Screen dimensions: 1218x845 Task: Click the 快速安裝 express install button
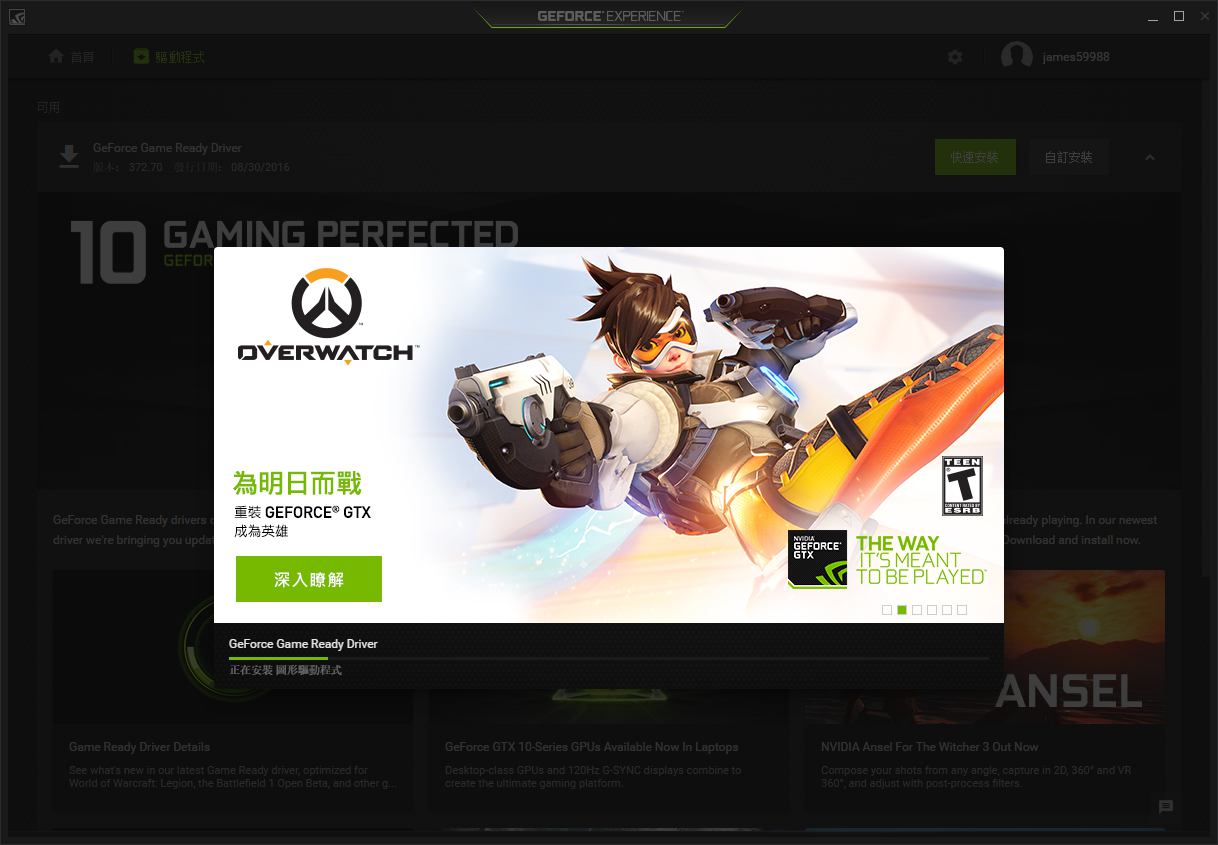point(975,157)
